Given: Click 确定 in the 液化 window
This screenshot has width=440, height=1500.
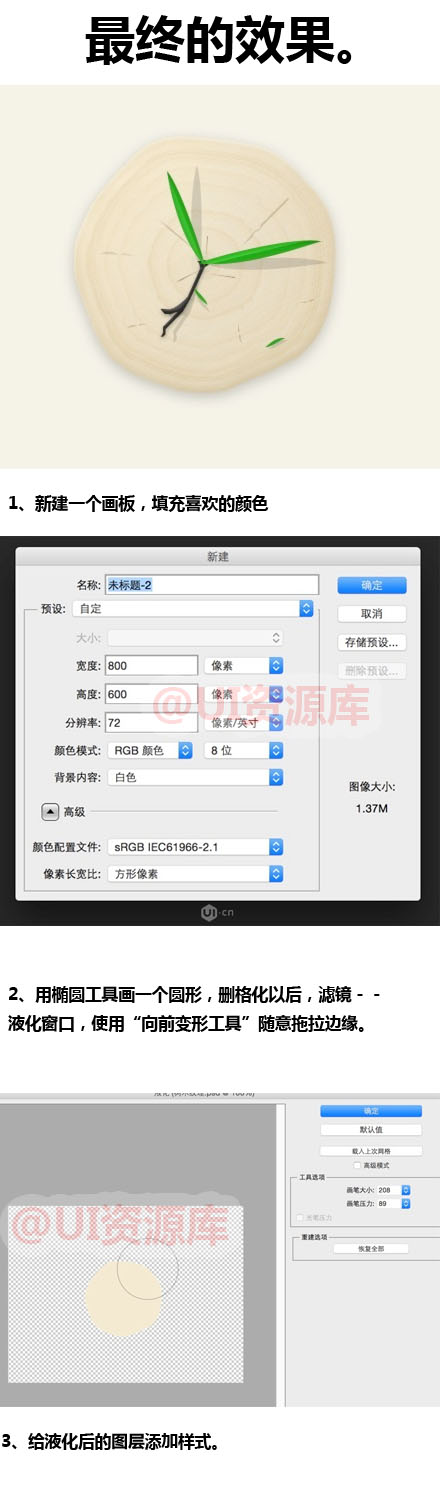Looking at the screenshot, I should [x=371, y=1111].
